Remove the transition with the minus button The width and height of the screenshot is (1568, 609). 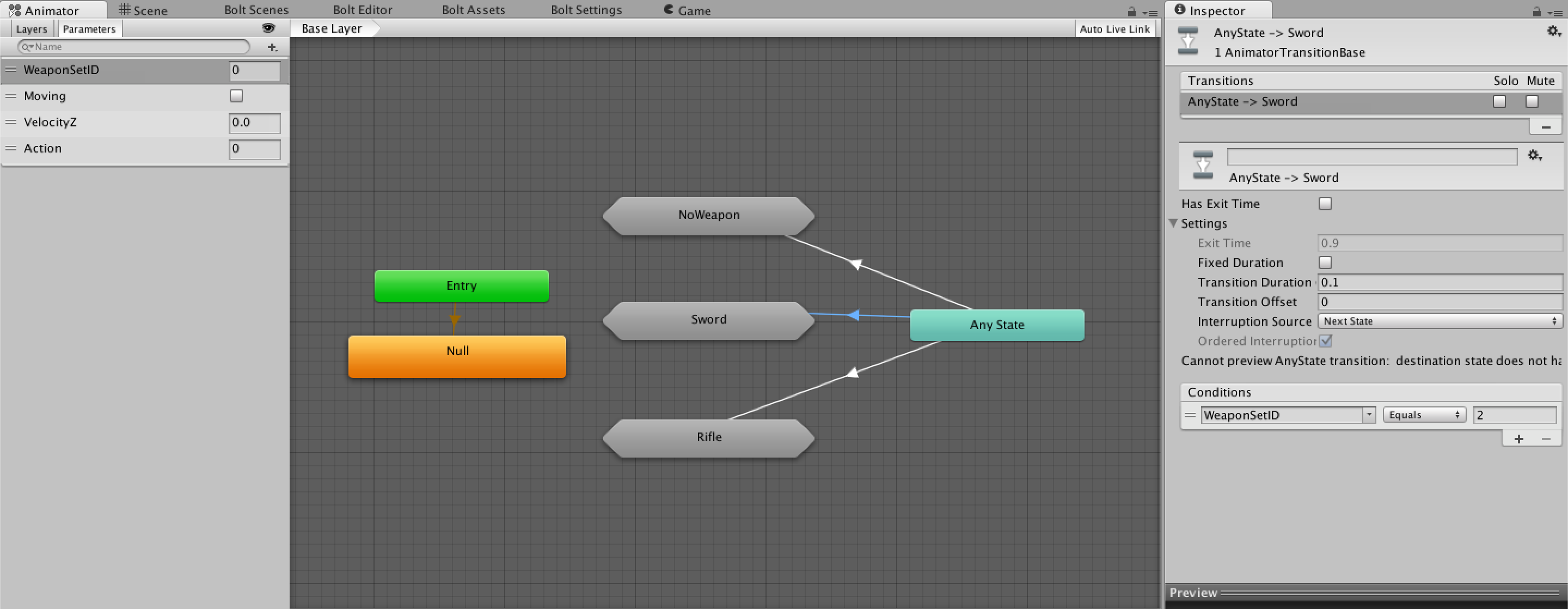[x=1546, y=127]
